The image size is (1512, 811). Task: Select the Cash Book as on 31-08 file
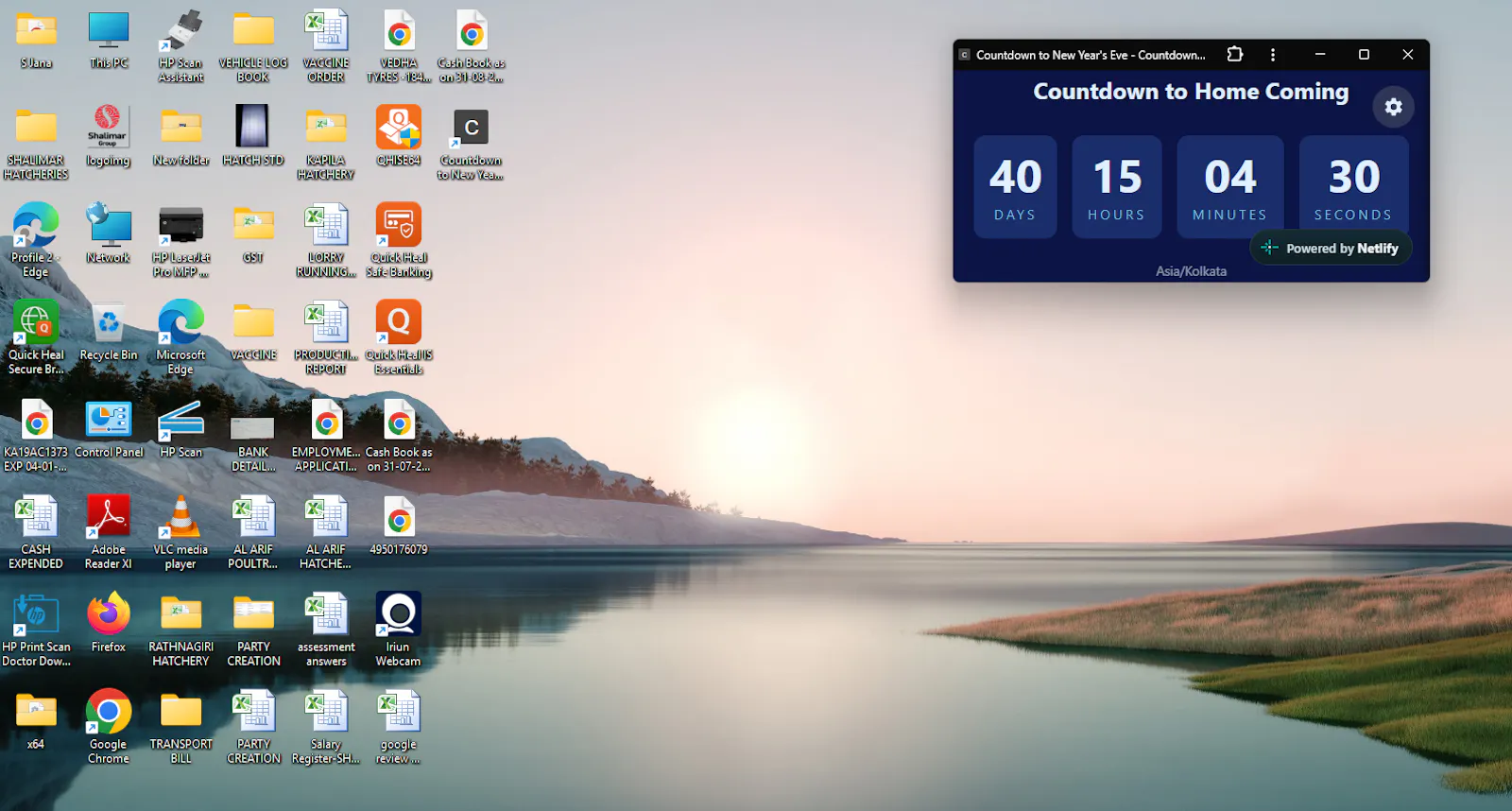pos(471,47)
